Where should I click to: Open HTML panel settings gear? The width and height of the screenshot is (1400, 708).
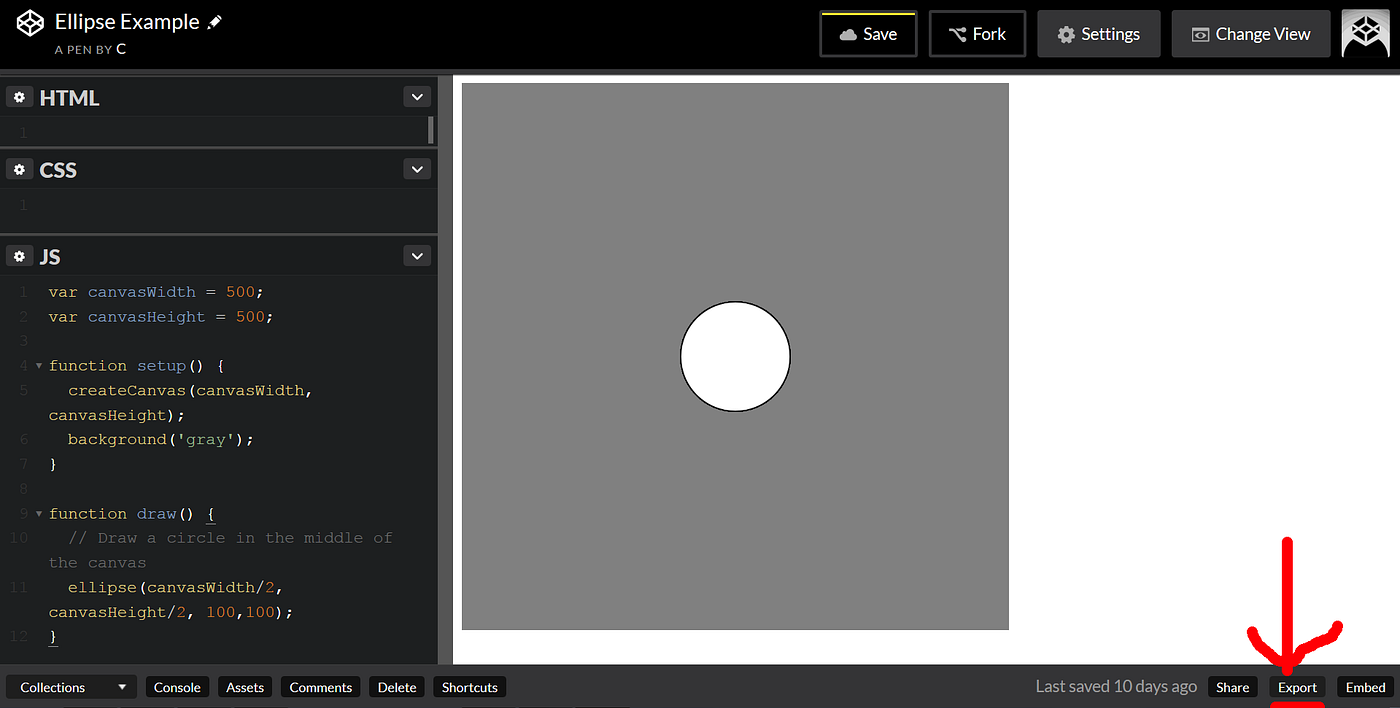point(19,96)
